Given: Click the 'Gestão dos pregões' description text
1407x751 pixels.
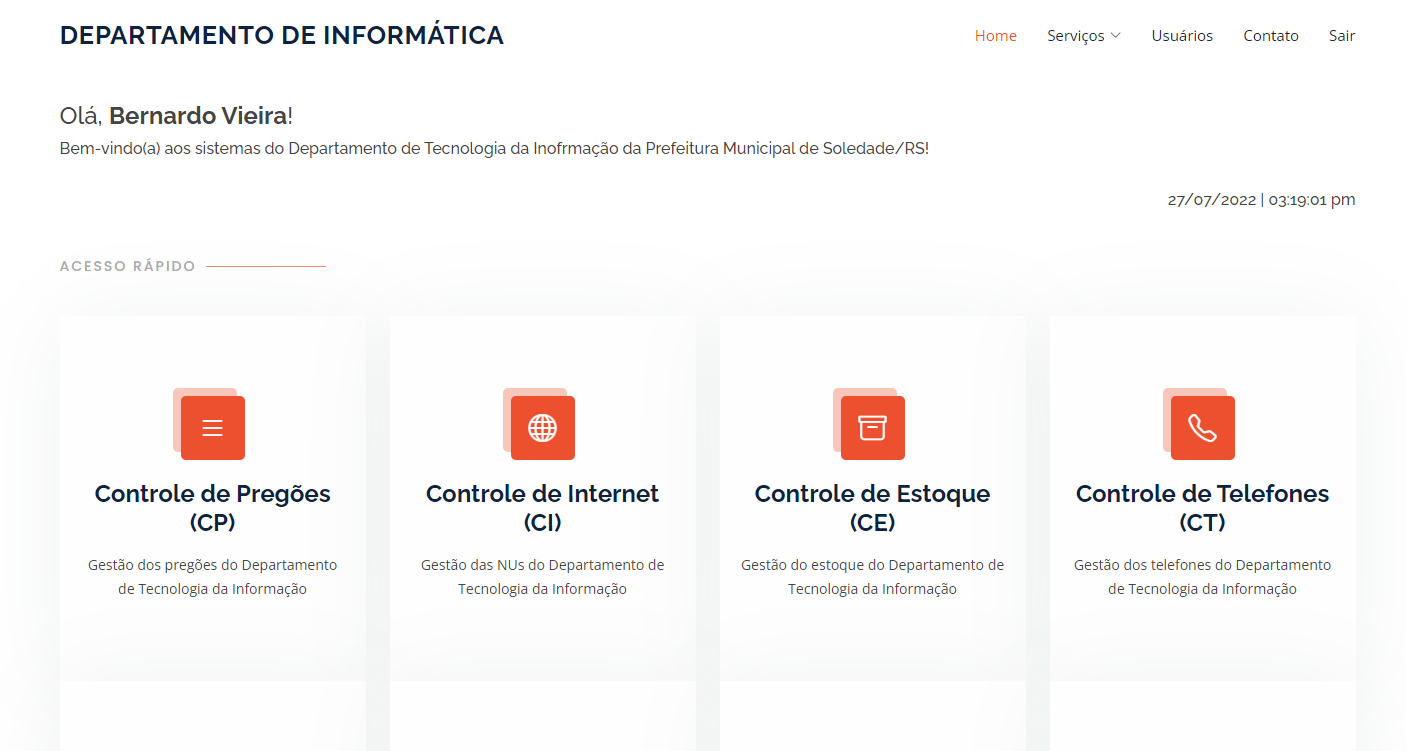Looking at the screenshot, I should tap(212, 577).
